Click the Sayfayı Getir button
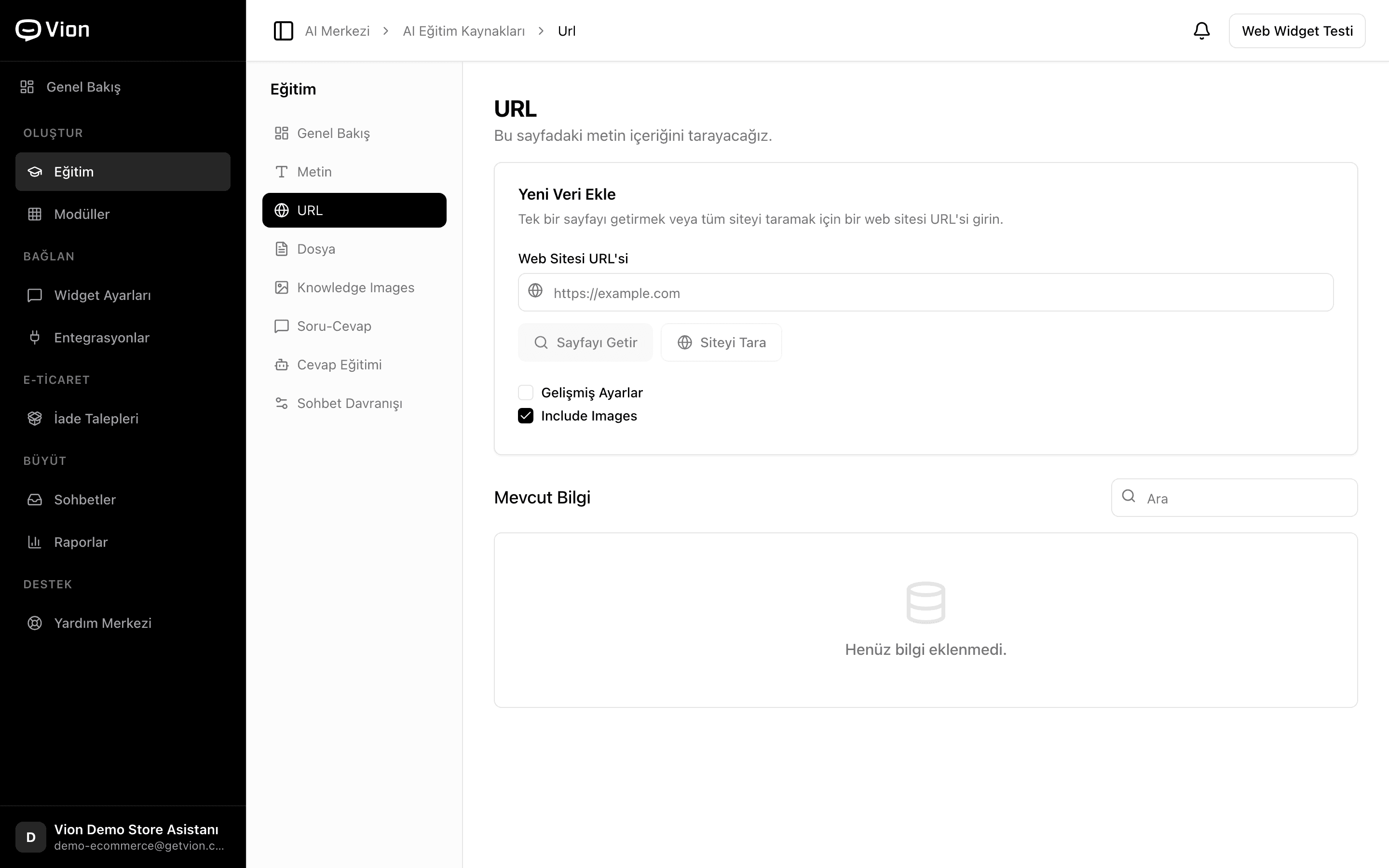This screenshot has width=1389, height=868. coord(585,342)
